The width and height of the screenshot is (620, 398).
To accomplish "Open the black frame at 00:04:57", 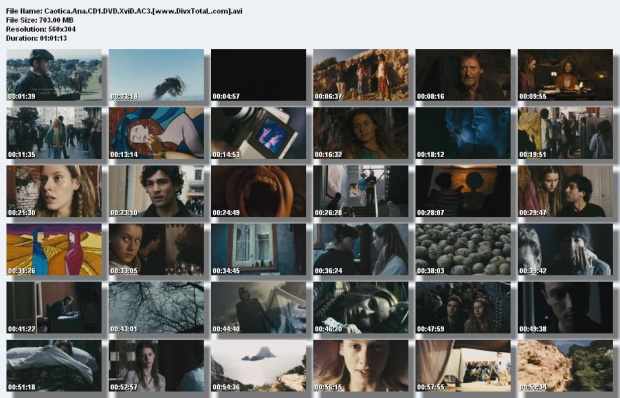I will [x=259, y=75].
